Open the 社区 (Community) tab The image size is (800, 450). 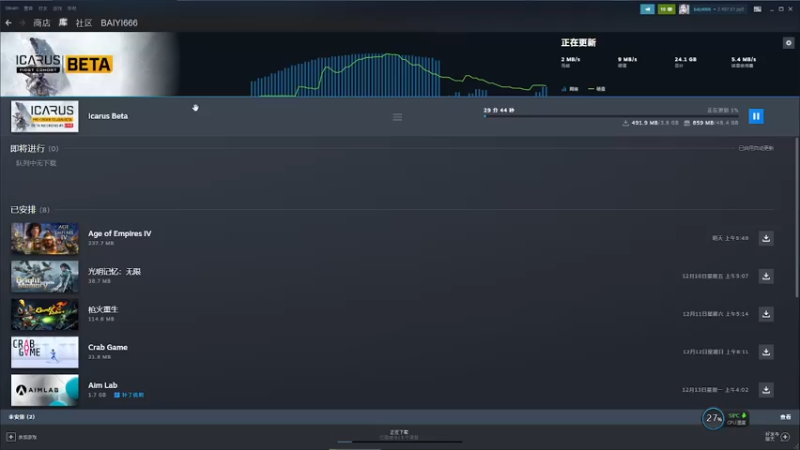pyautogui.click(x=84, y=23)
